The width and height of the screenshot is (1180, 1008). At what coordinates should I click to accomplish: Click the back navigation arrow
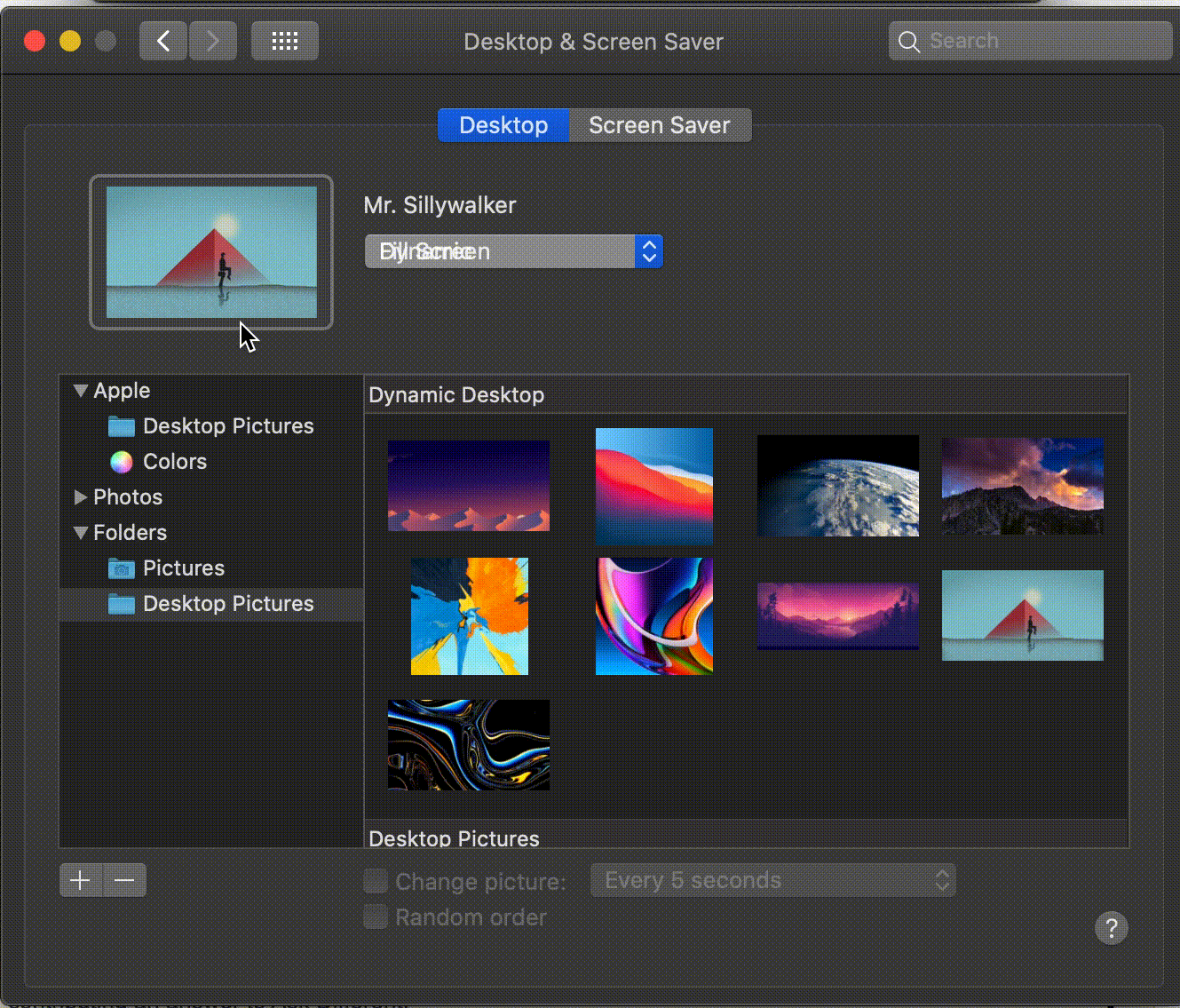click(x=162, y=40)
